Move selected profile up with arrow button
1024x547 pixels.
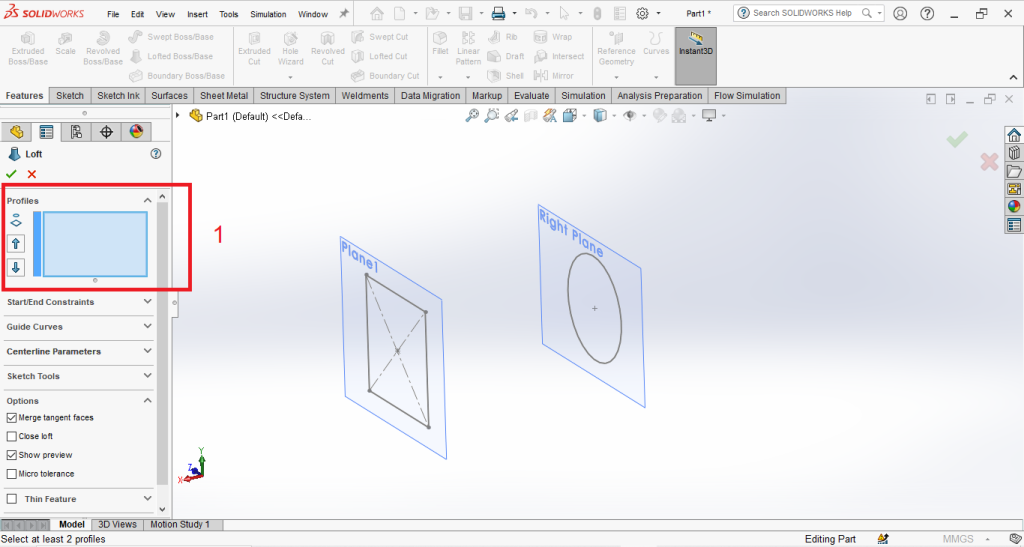(x=16, y=243)
